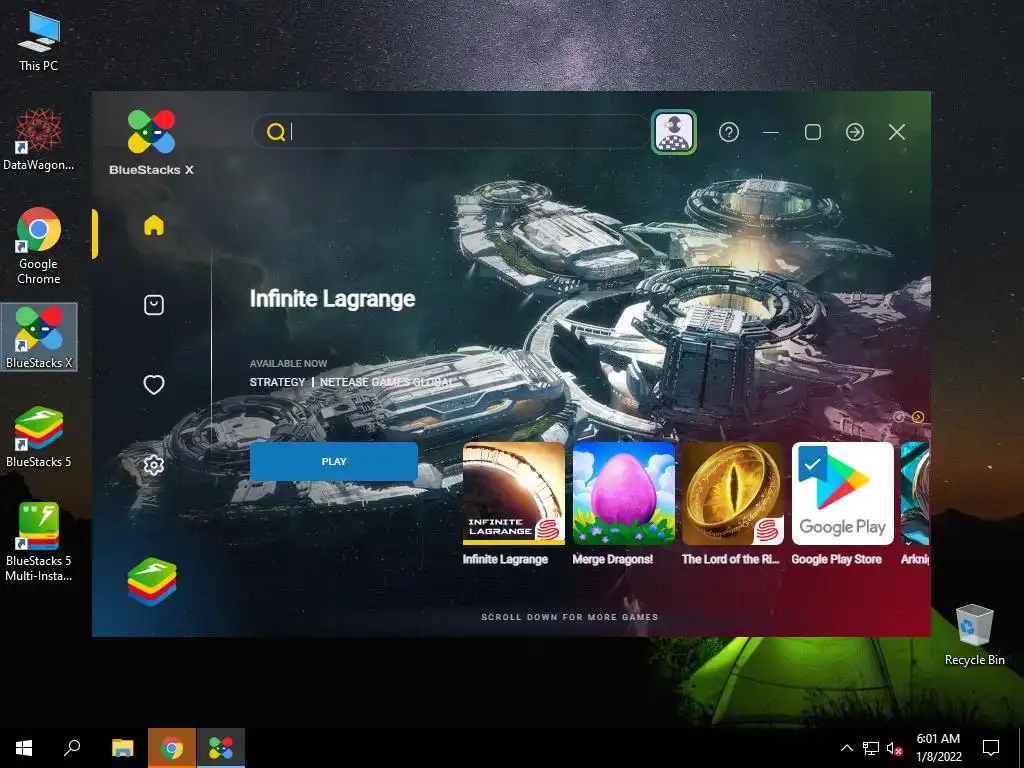
Task: Close the BlueStacks X window
Action: click(x=897, y=132)
